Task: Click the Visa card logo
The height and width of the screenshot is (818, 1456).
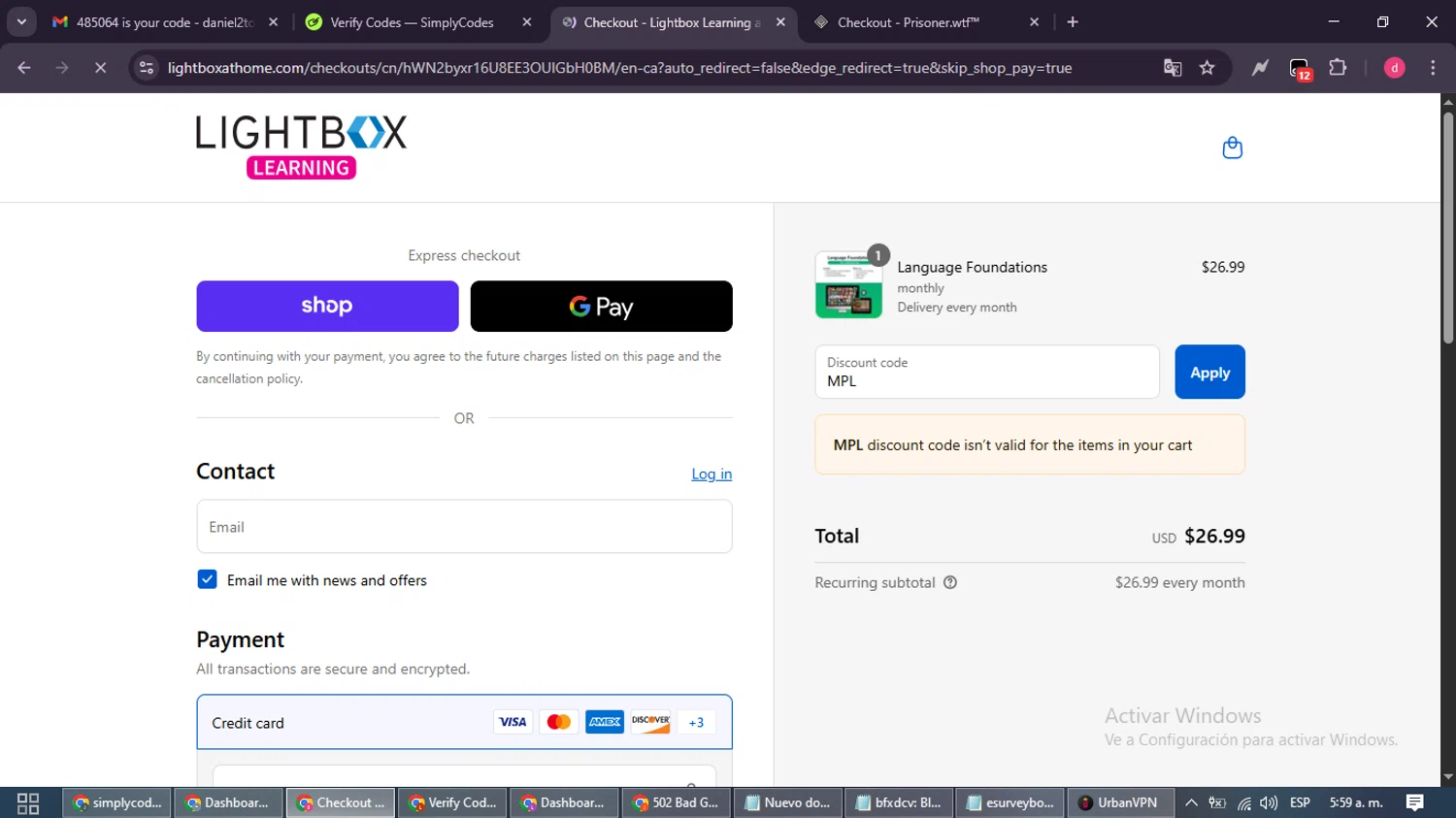Action: [513, 722]
